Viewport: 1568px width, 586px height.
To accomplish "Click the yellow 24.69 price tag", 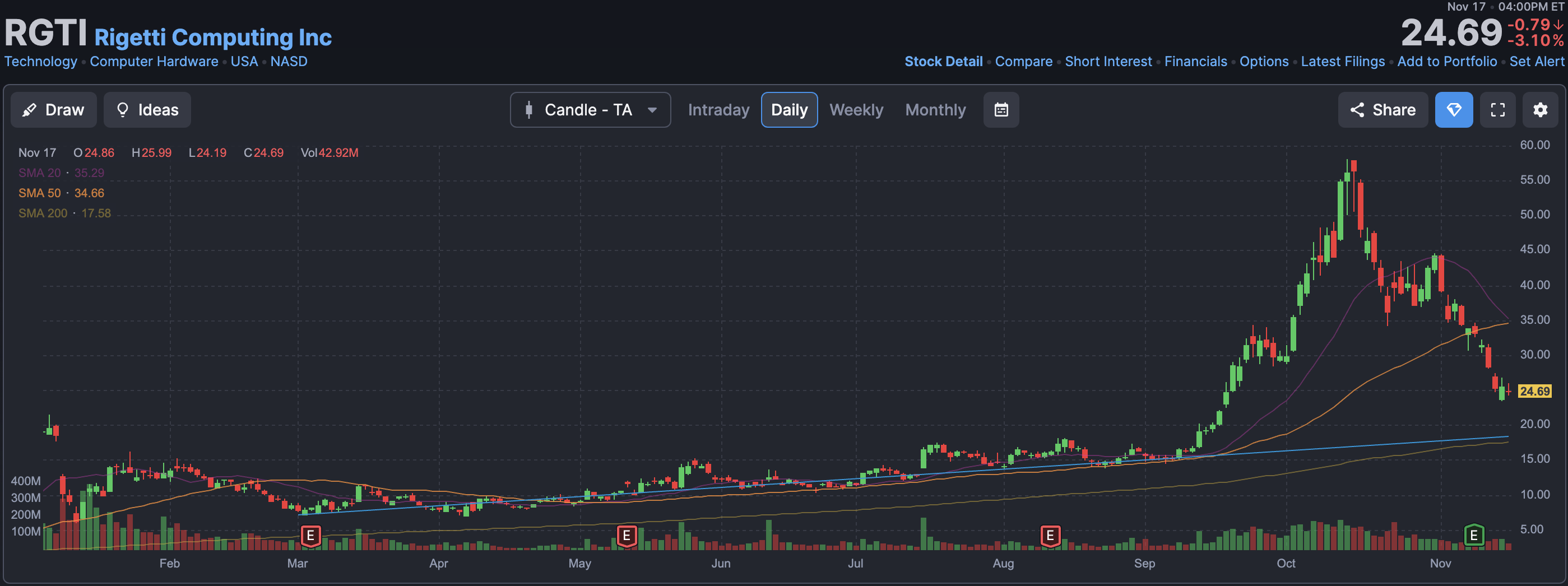I will 1534,391.
